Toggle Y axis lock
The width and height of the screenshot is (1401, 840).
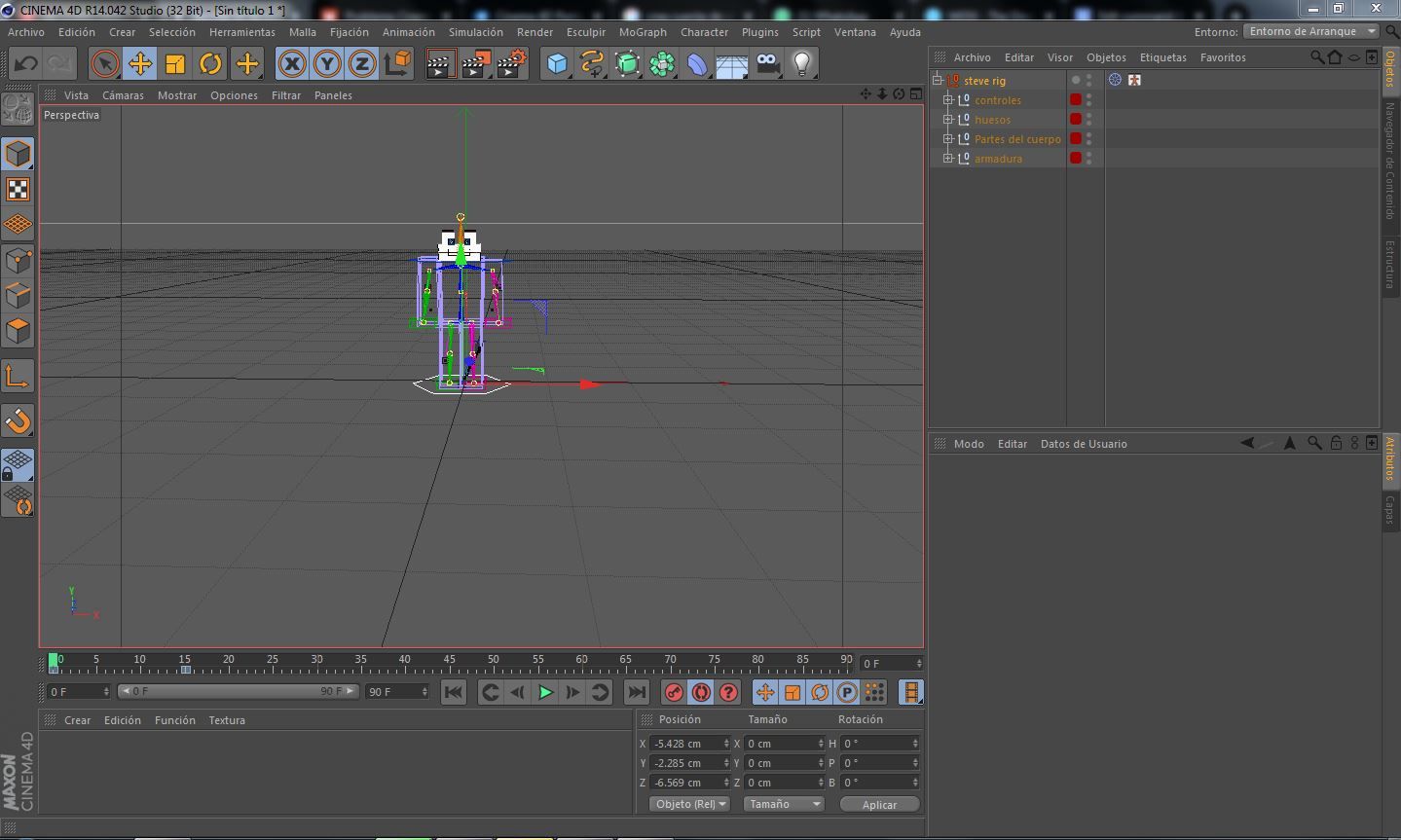point(327,64)
